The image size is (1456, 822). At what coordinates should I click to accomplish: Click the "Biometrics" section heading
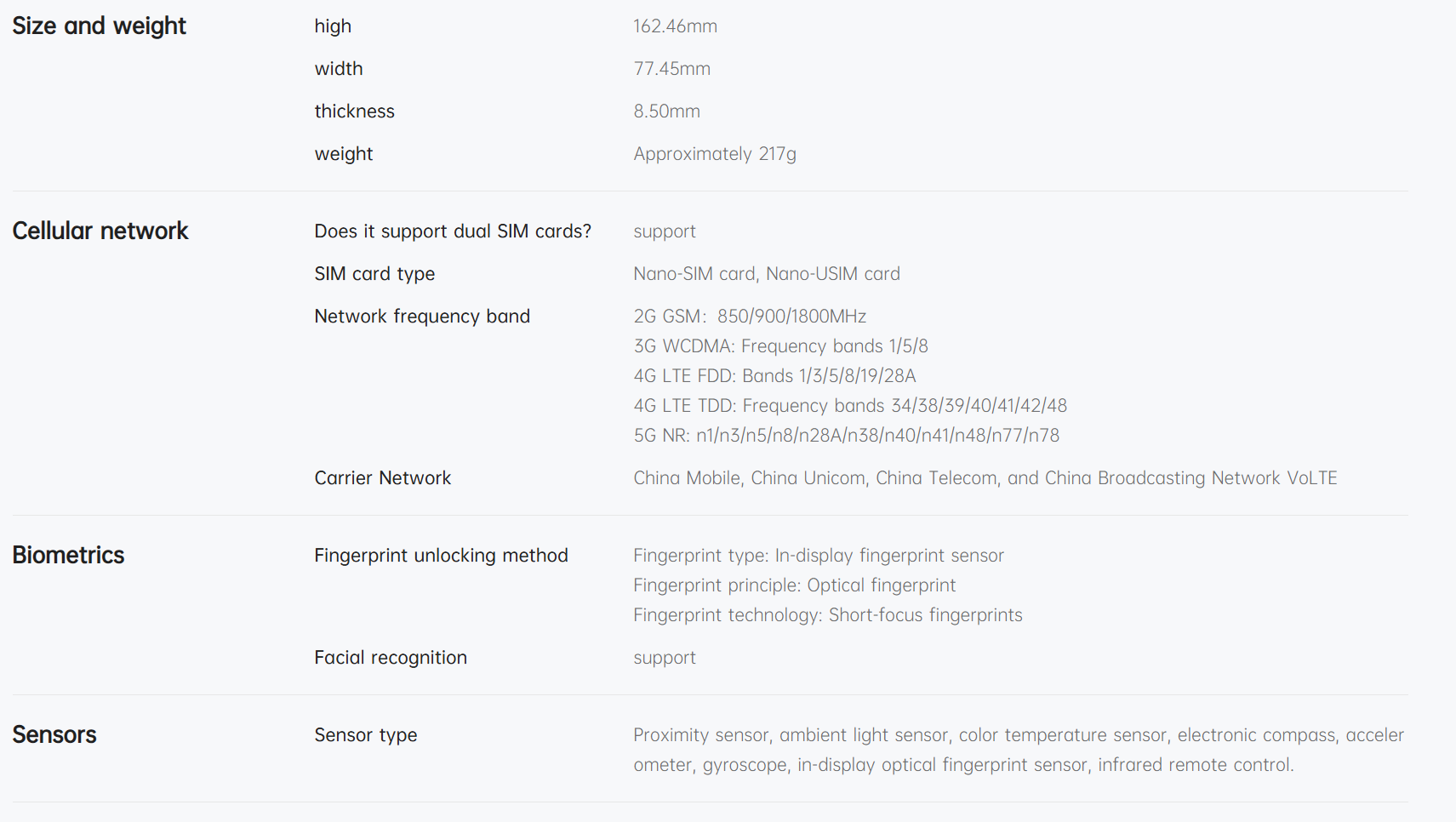[x=68, y=556]
